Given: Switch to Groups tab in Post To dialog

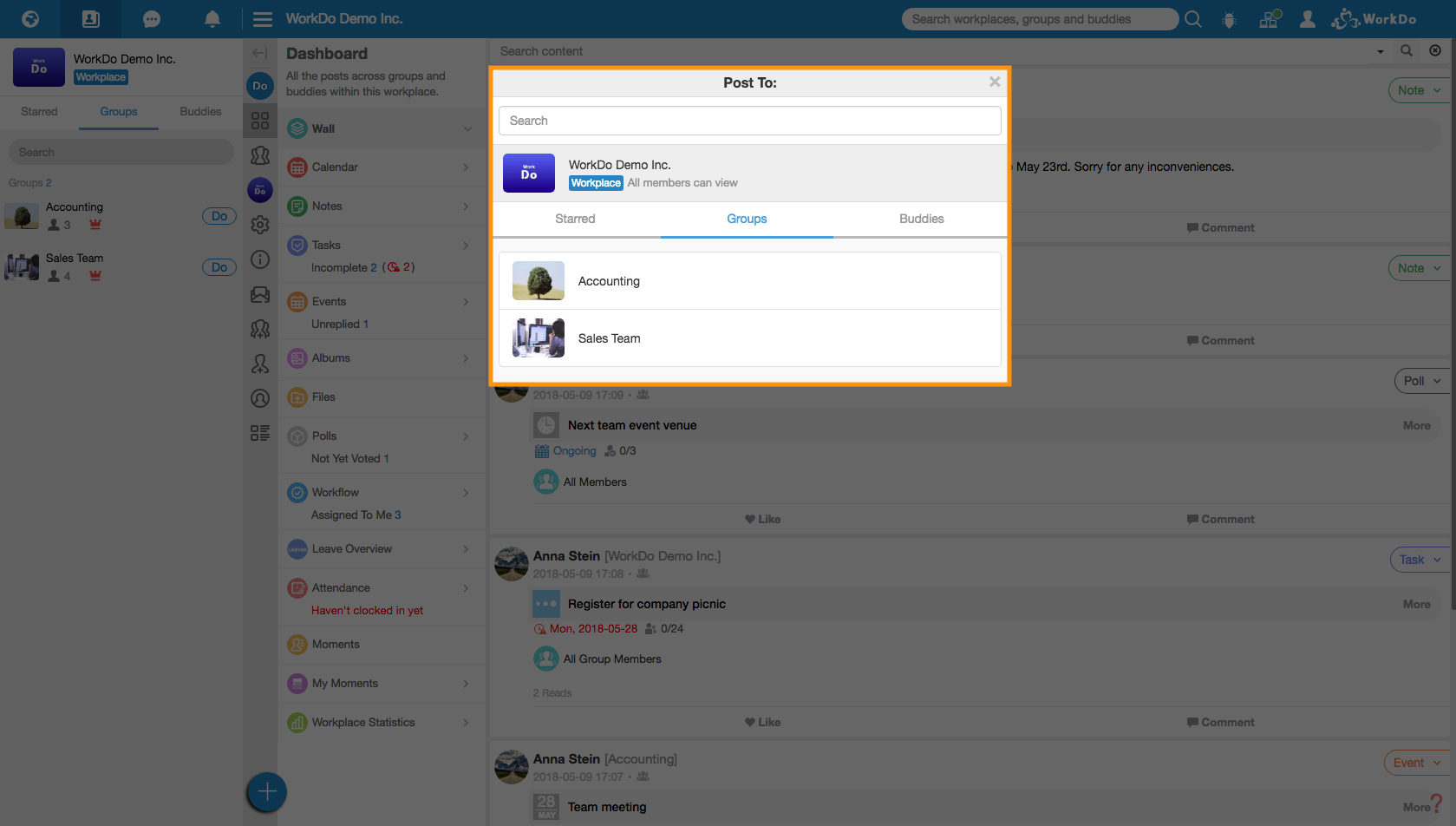Looking at the screenshot, I should [747, 219].
